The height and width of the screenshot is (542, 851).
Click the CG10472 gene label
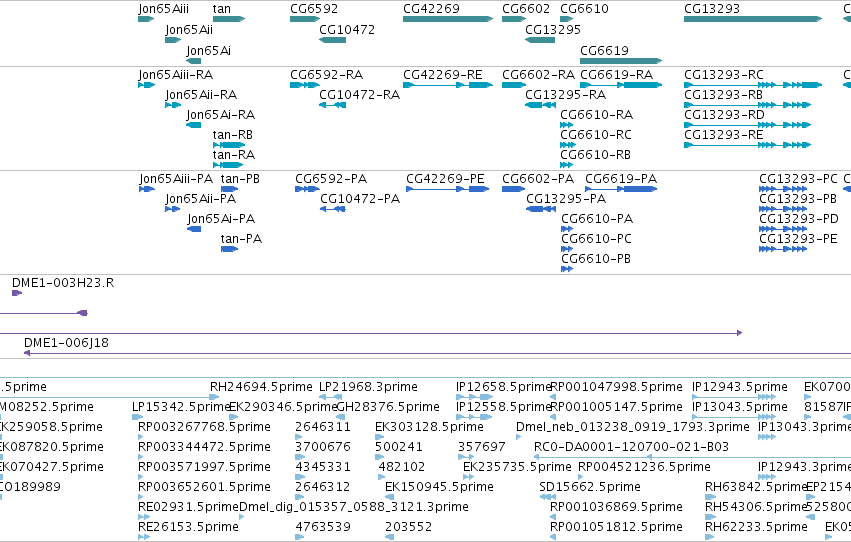pos(347,30)
